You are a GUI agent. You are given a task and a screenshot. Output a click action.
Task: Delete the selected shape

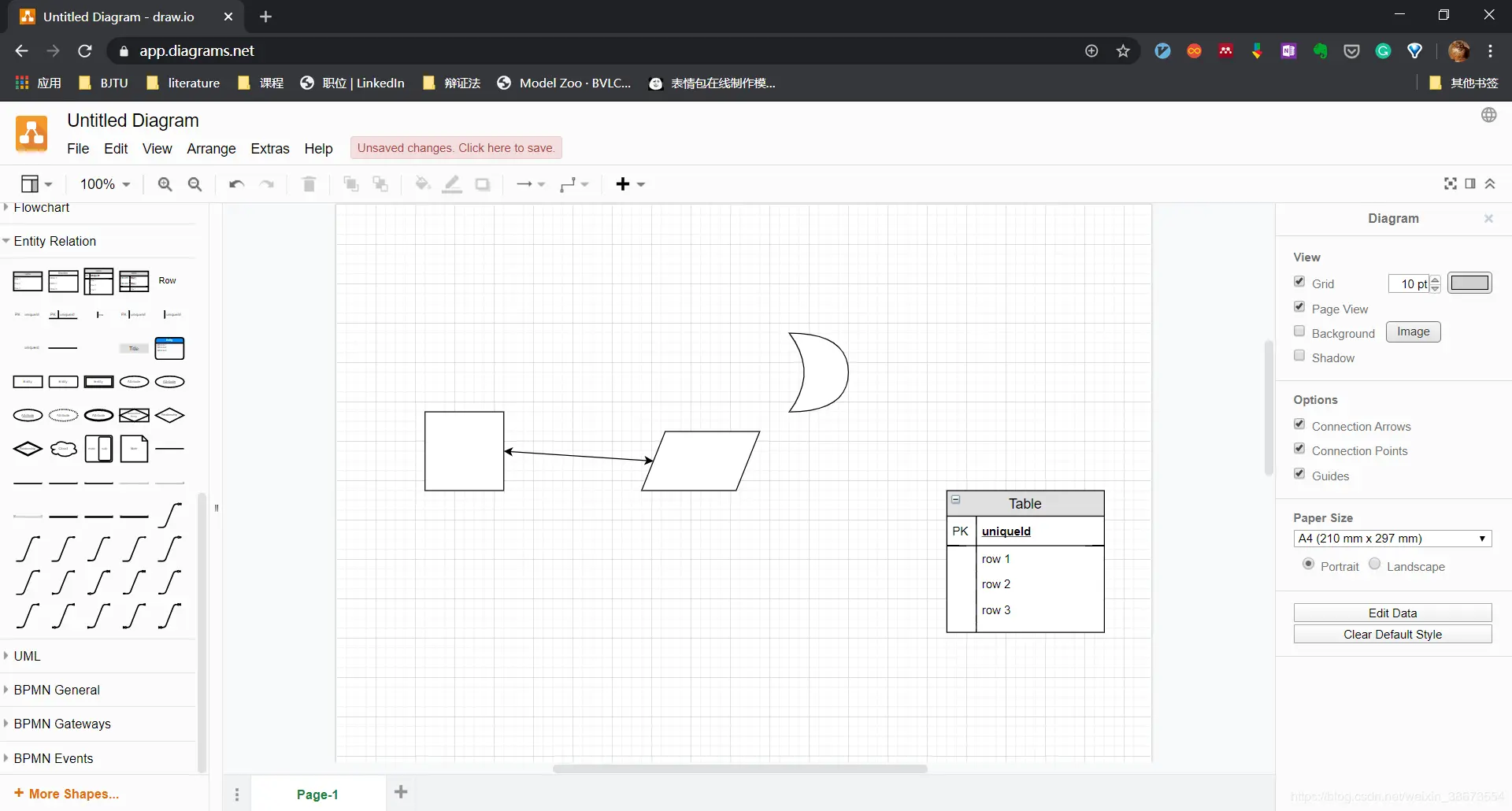(308, 183)
